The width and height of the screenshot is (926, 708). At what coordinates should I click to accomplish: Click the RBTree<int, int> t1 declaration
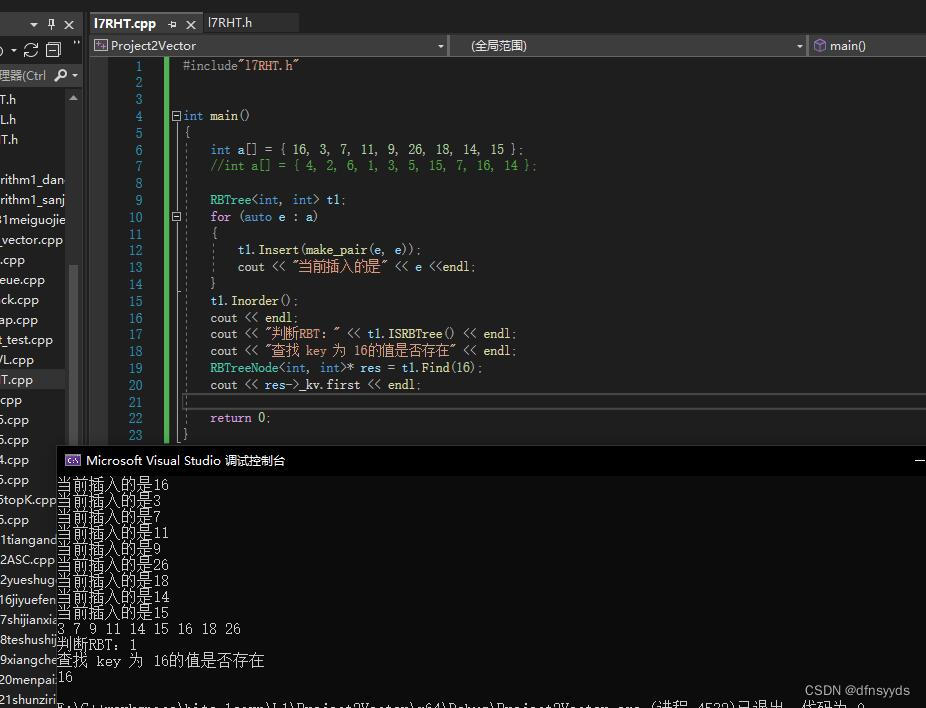(x=277, y=200)
